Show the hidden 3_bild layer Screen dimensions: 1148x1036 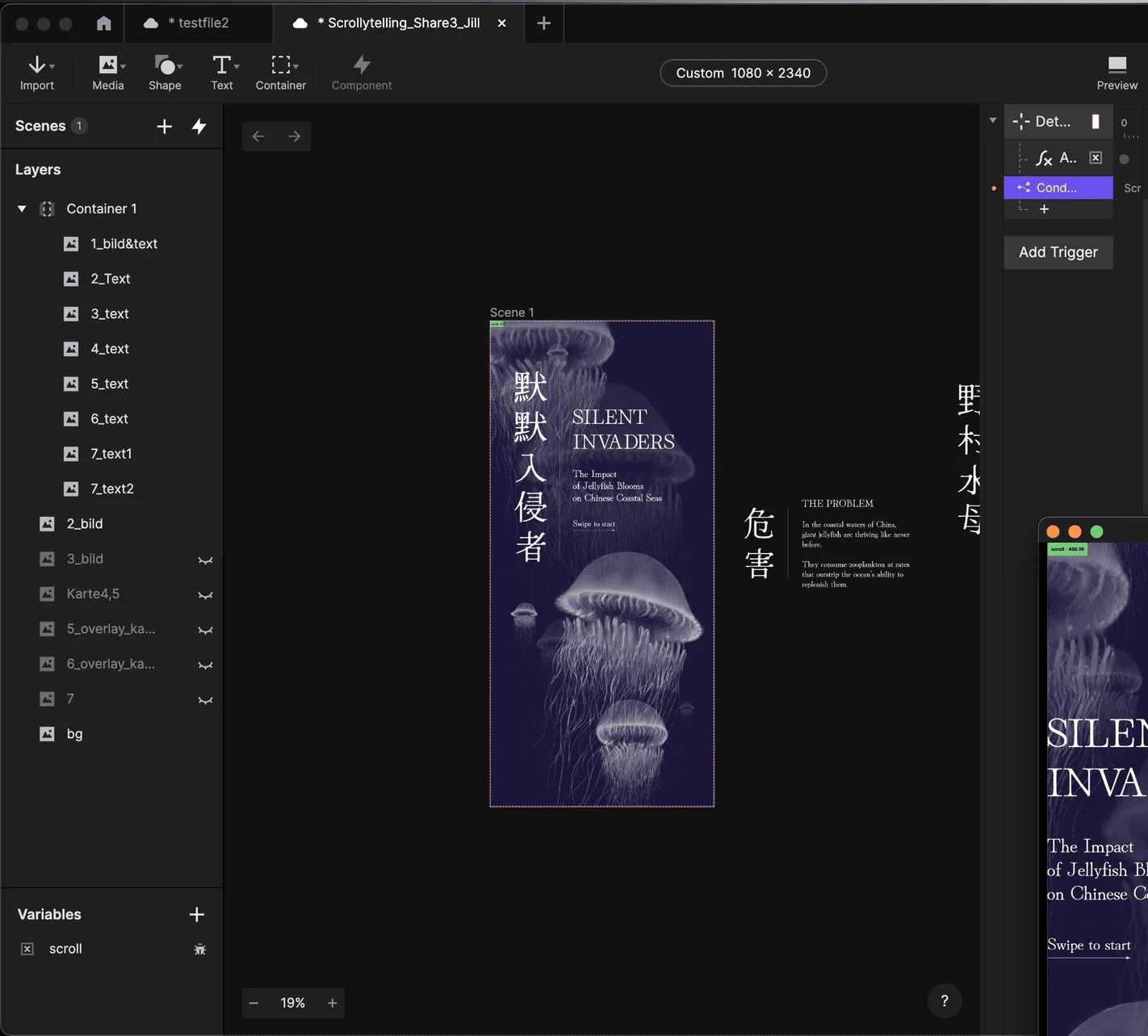coord(206,560)
